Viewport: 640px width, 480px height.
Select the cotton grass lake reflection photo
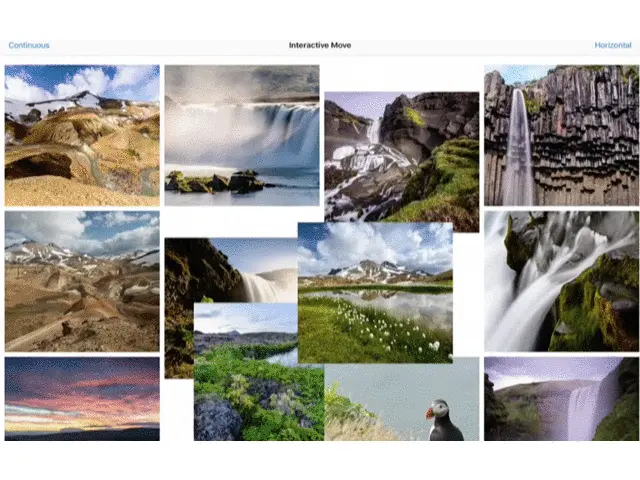pyautogui.click(x=376, y=293)
